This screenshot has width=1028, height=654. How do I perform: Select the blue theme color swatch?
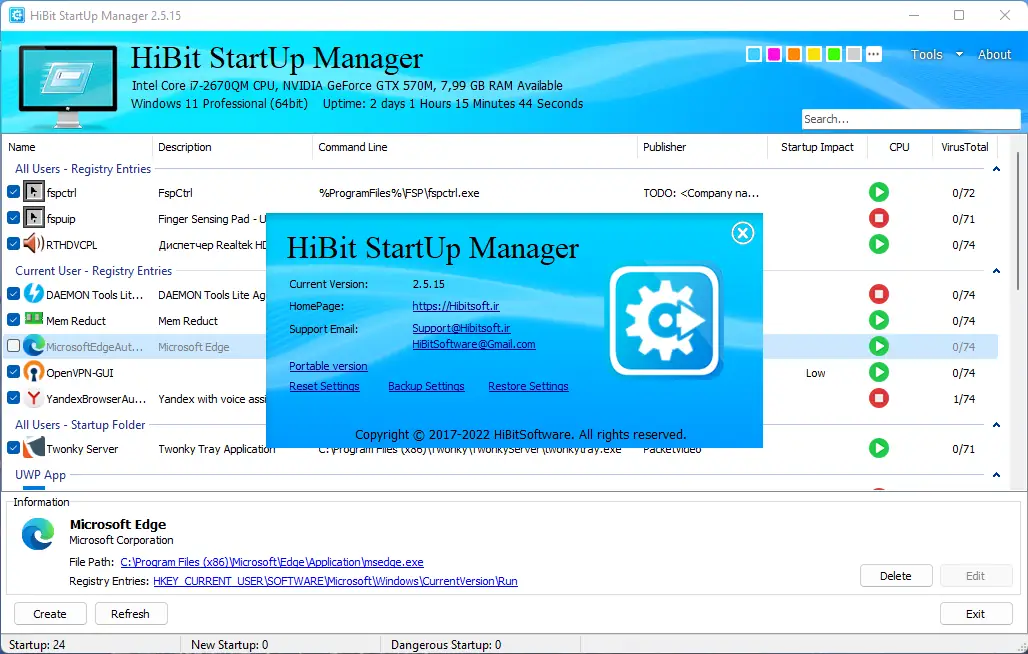[x=754, y=54]
